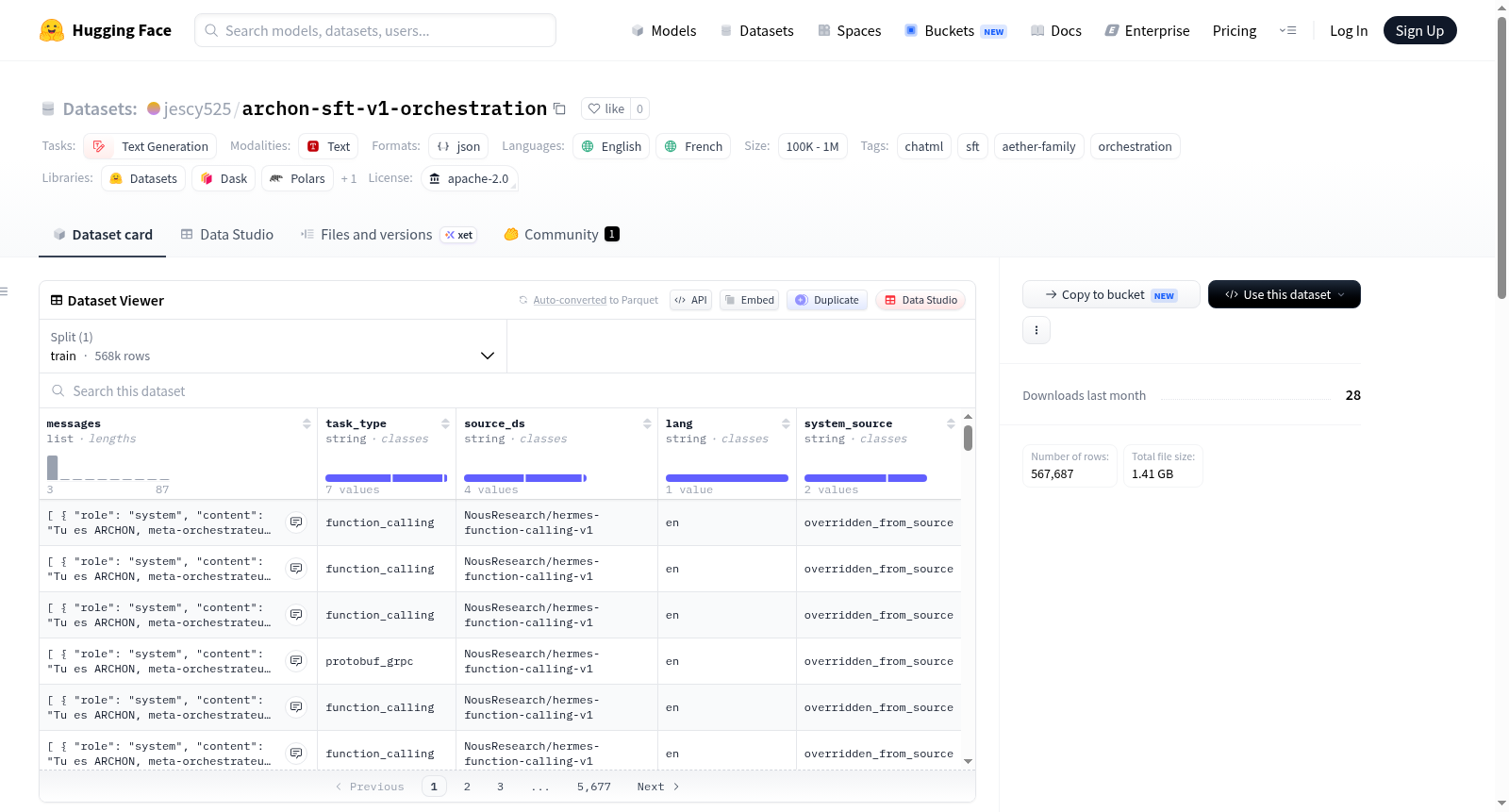Toggle the left sidebar hamburger icon
Screen dimensions: 1509x812
pos(4,291)
